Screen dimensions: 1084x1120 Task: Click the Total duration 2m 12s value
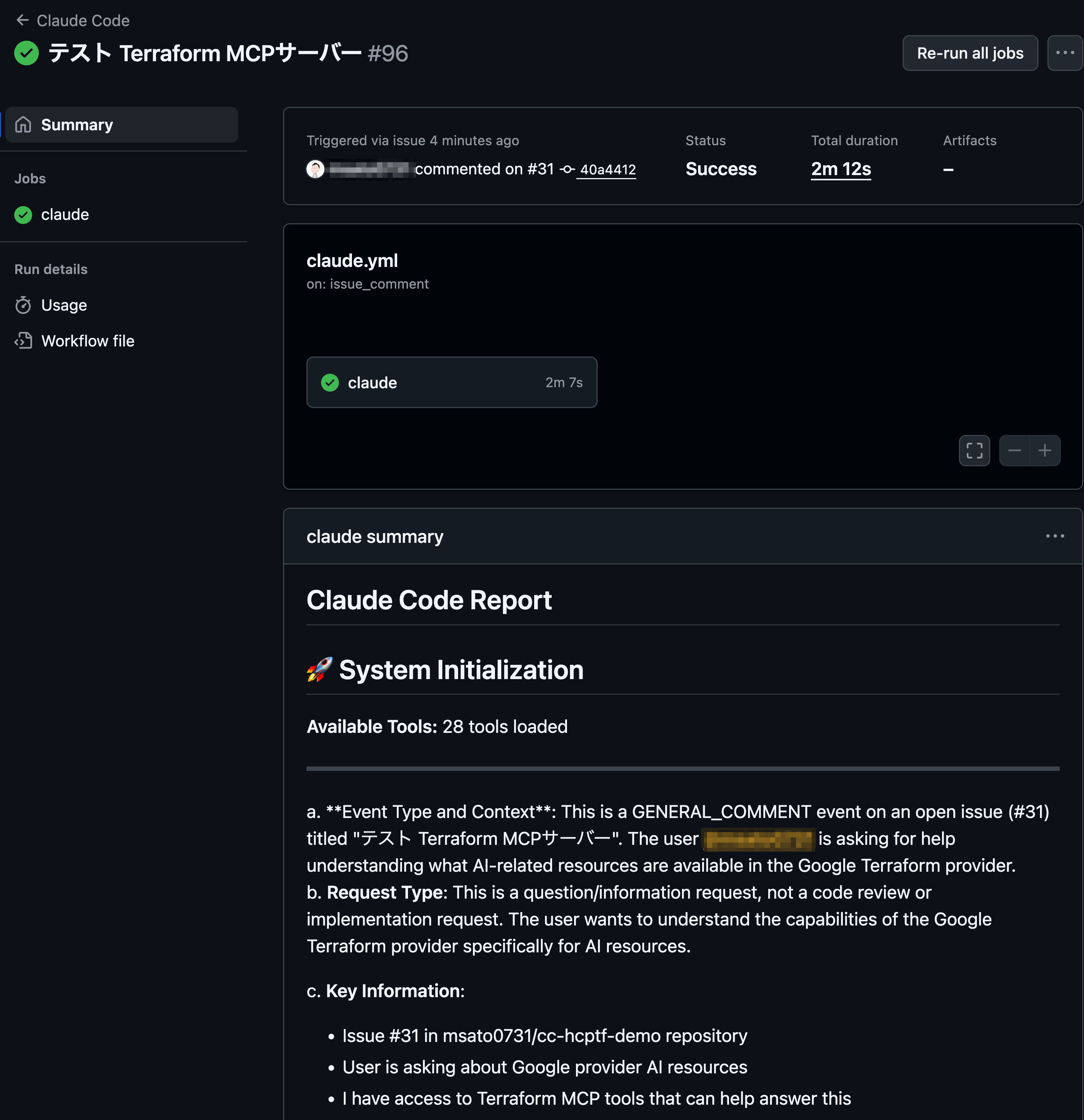(x=840, y=169)
